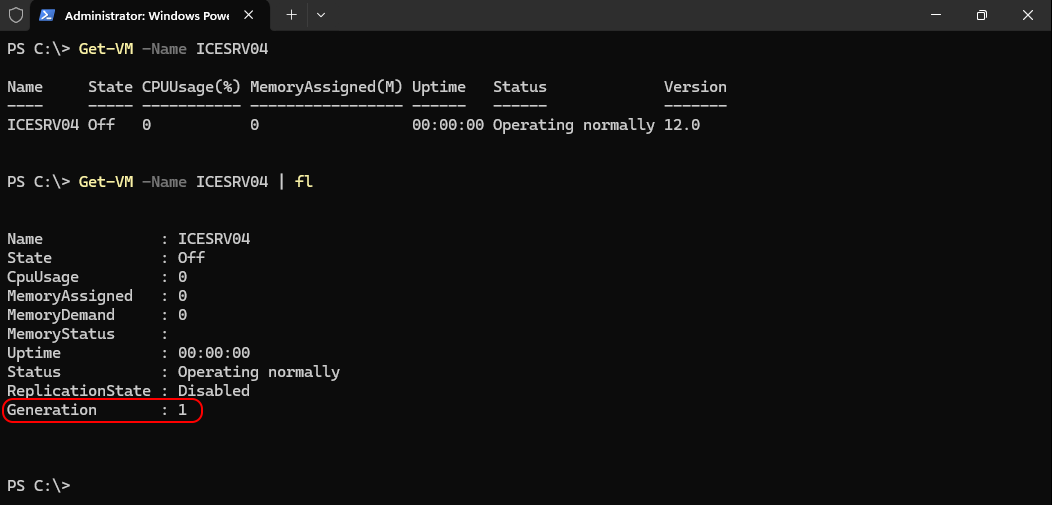The width and height of the screenshot is (1052, 505).
Task: Click the PowerShell icon on the tab
Action: click(47, 15)
